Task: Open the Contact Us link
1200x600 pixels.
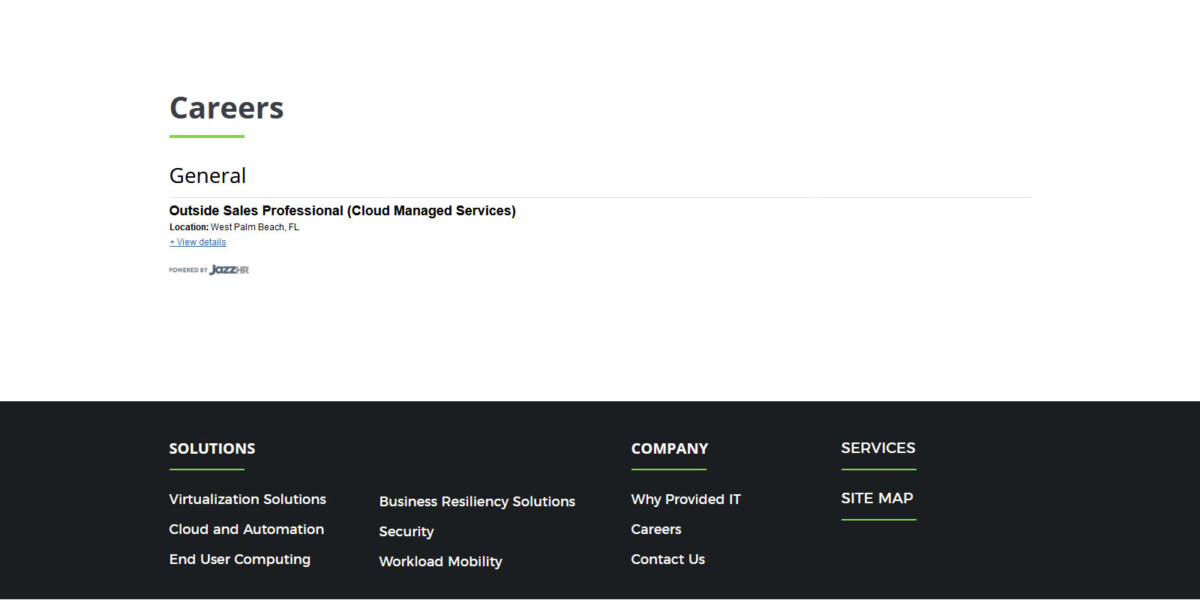Action: [667, 559]
